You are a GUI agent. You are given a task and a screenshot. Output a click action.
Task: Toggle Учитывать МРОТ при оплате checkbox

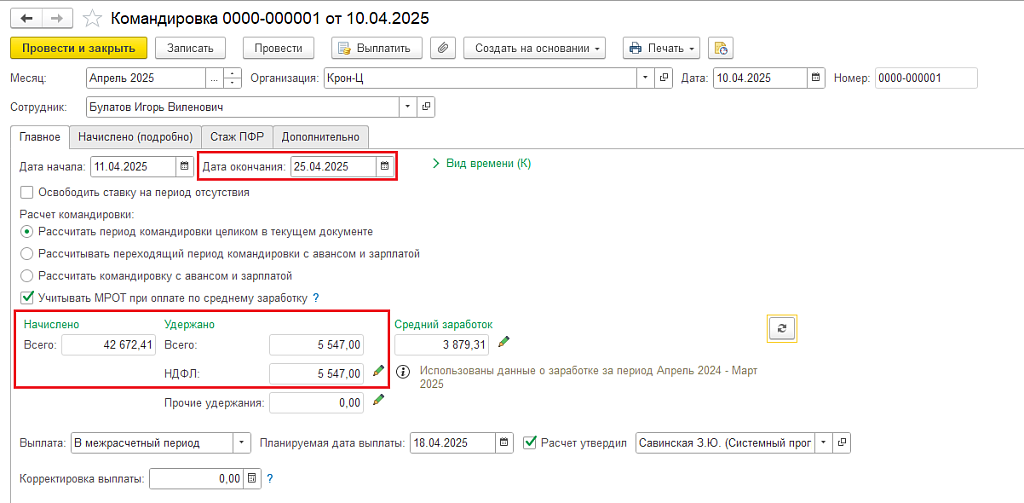pyautogui.click(x=27, y=297)
